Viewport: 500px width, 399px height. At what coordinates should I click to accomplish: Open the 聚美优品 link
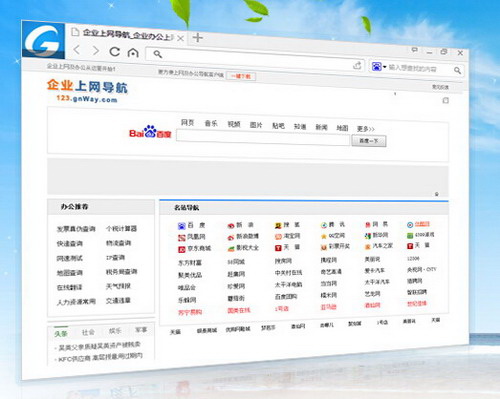190,275
